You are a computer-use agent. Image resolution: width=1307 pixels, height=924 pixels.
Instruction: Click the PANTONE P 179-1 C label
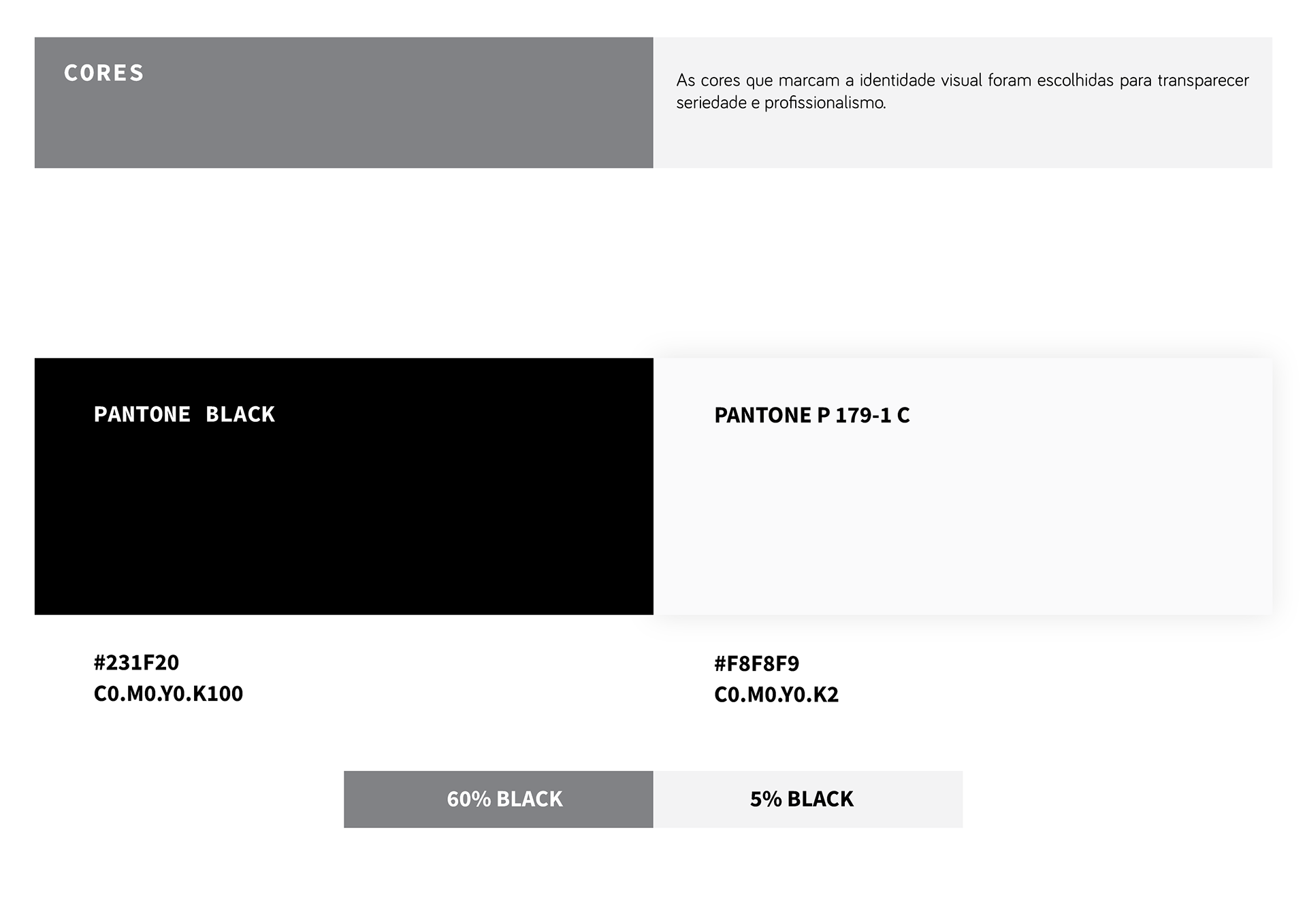(x=811, y=415)
